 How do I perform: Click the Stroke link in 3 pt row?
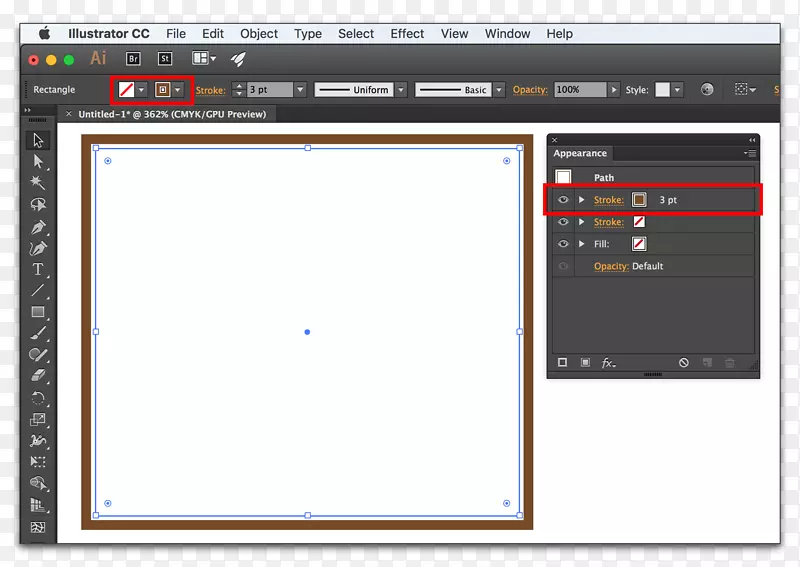tap(609, 200)
